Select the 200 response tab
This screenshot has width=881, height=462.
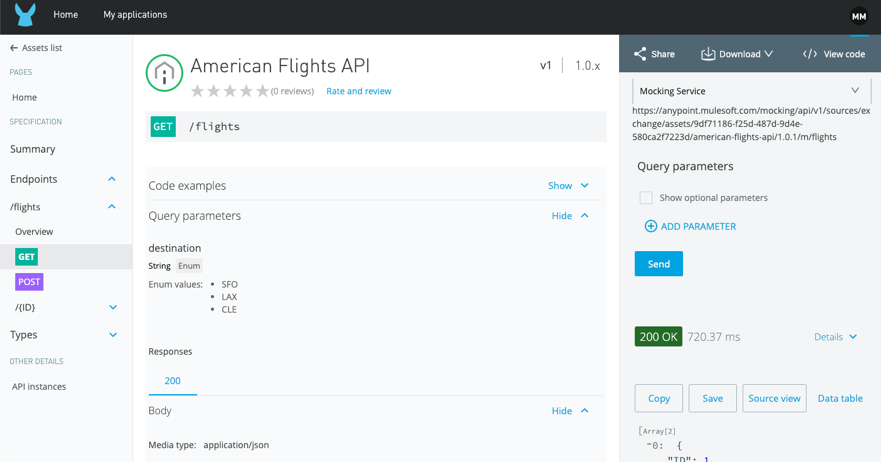coord(172,381)
